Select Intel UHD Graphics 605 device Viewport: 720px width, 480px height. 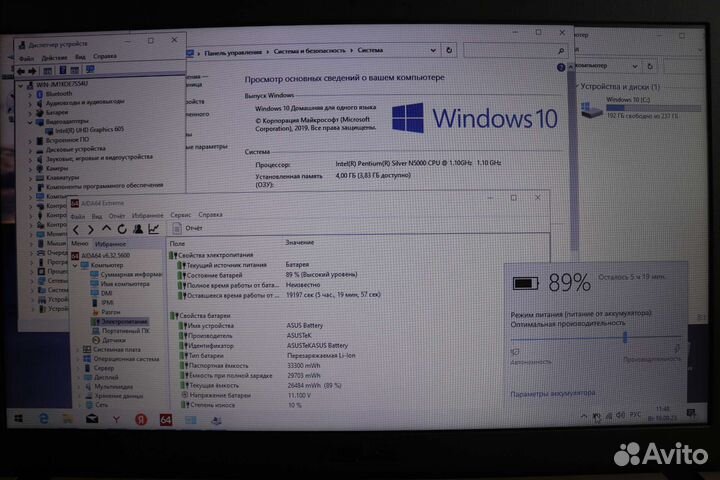(x=85, y=130)
